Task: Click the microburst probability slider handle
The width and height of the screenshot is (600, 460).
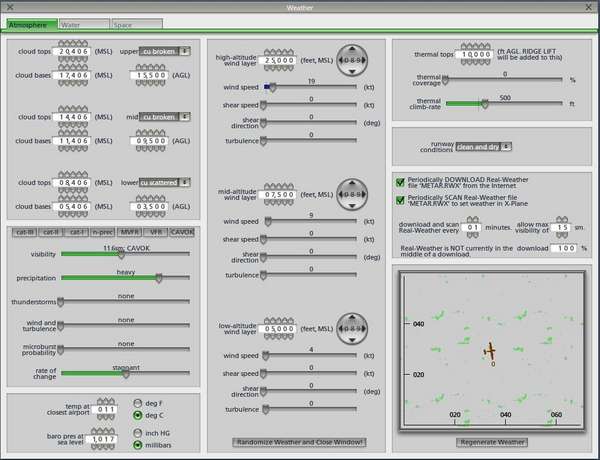Action: (60, 349)
